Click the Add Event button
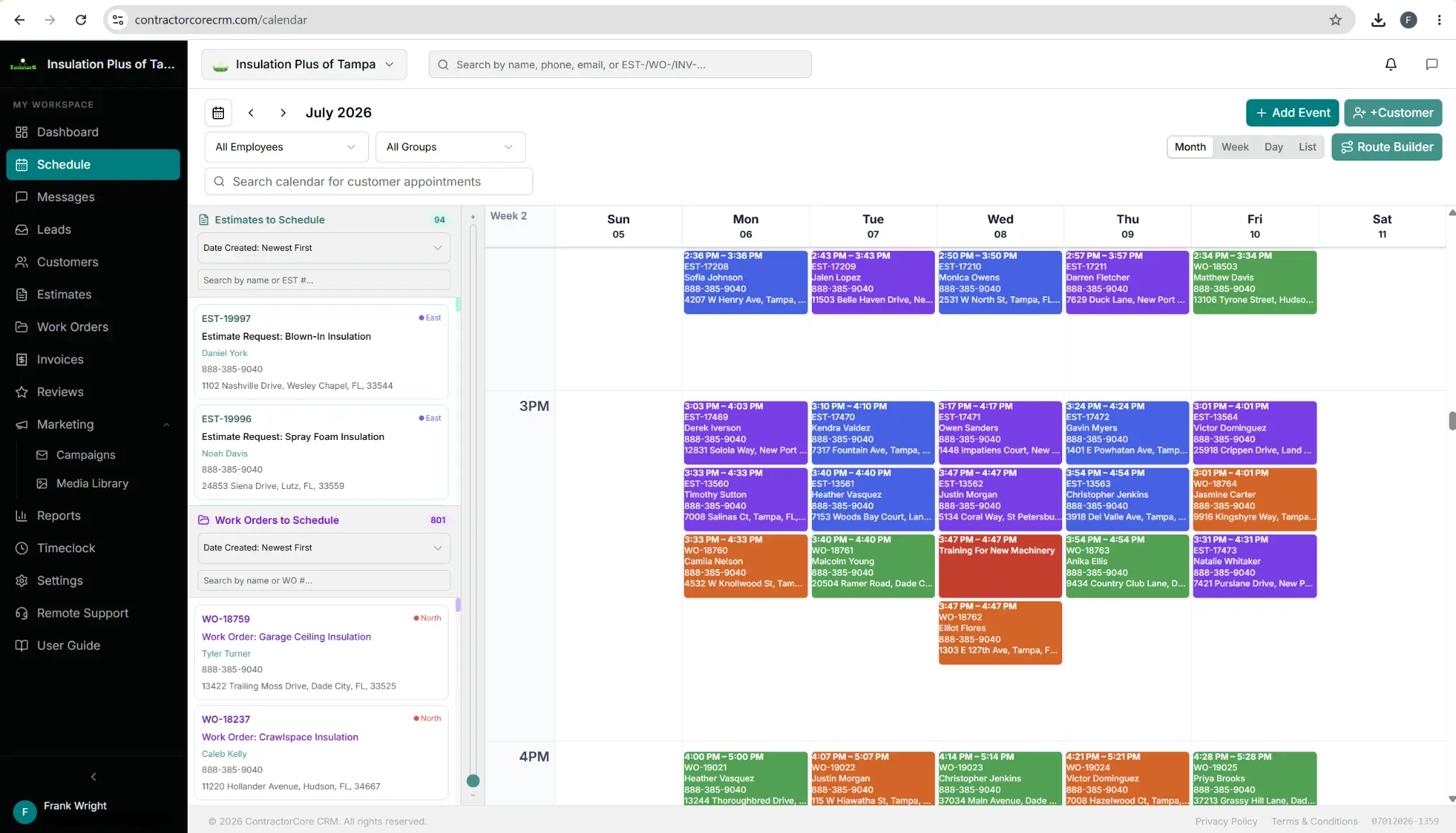 pyautogui.click(x=1292, y=113)
